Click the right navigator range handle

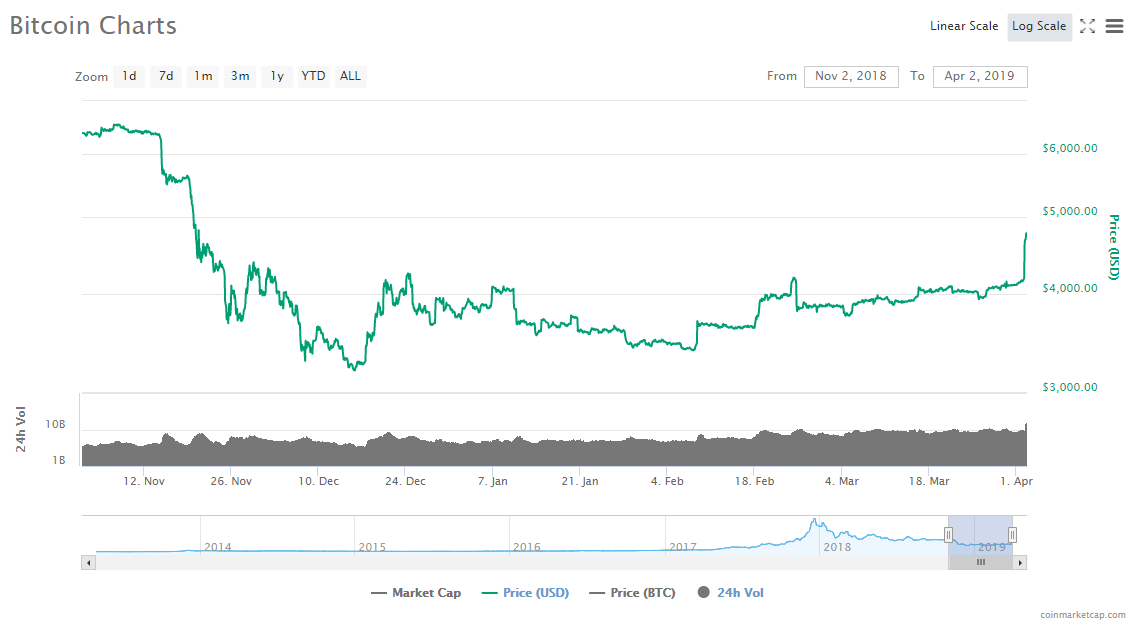[1012, 535]
